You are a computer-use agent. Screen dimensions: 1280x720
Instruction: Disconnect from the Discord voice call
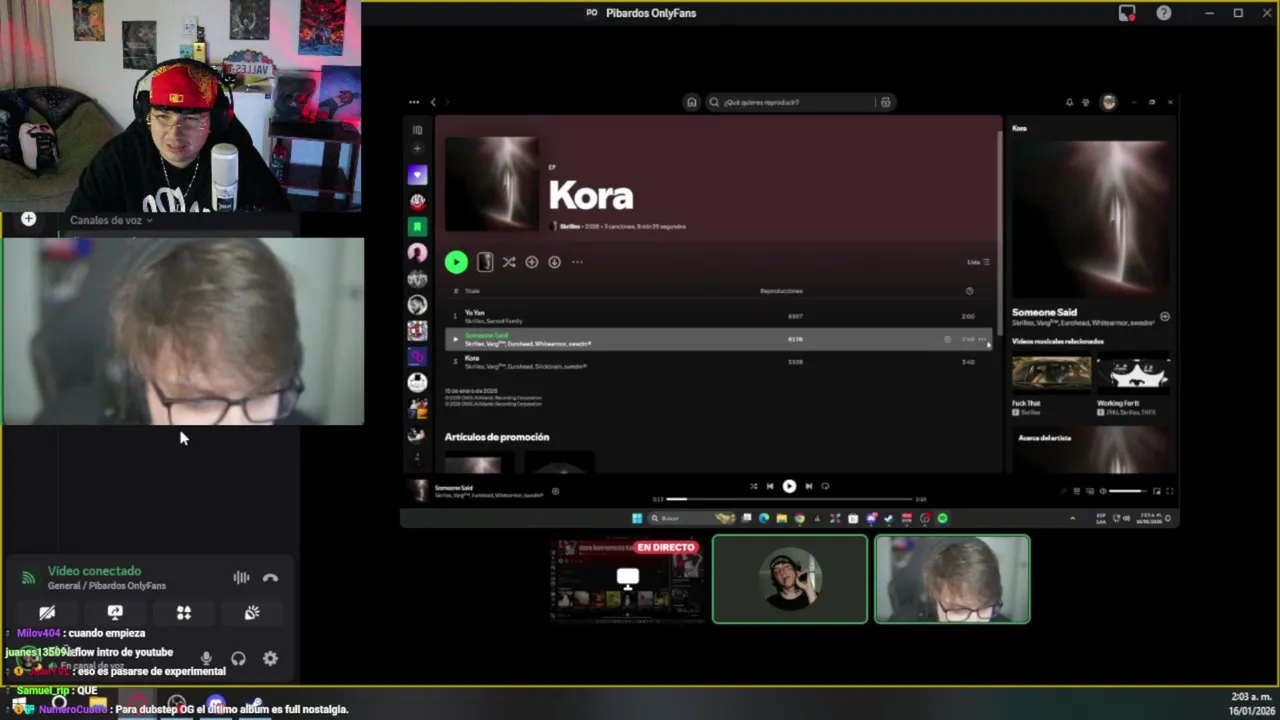(270, 577)
